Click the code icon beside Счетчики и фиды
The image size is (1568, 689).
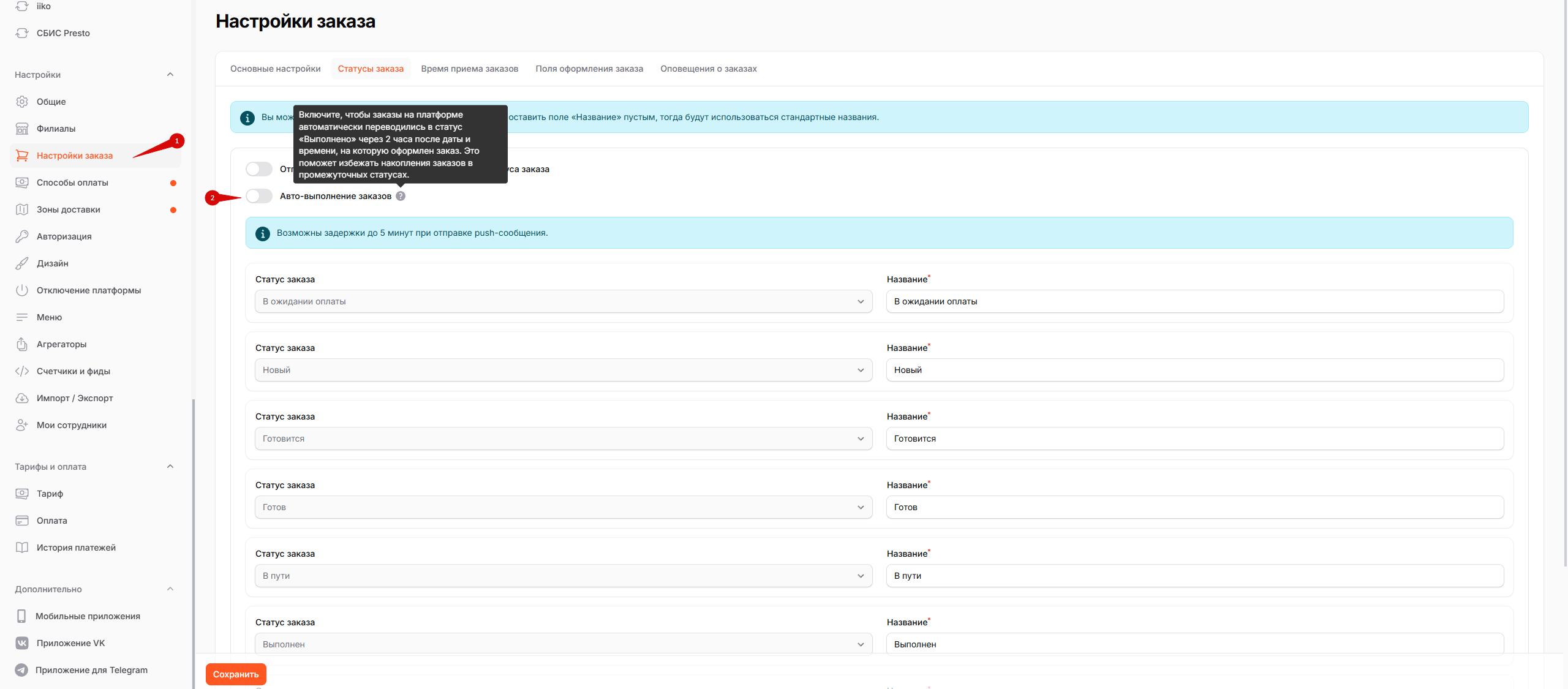click(22, 371)
